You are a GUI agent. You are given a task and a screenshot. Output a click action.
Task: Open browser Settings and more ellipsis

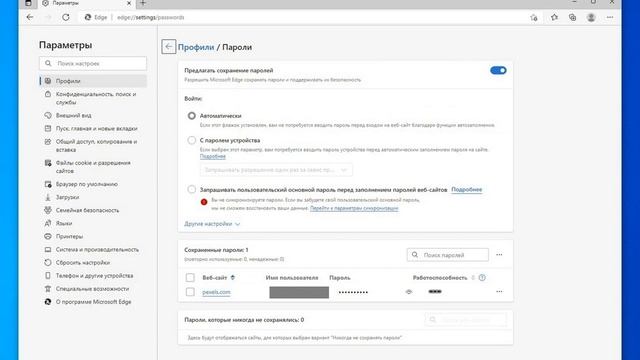tap(610, 17)
